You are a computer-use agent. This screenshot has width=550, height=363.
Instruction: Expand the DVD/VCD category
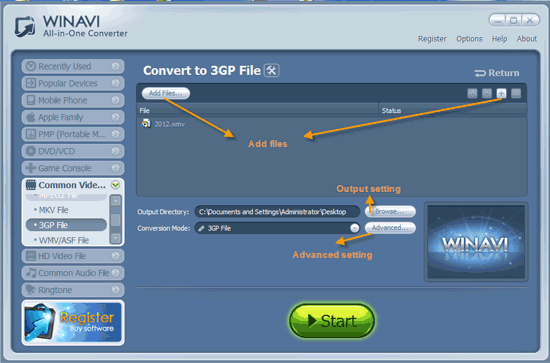(115, 151)
